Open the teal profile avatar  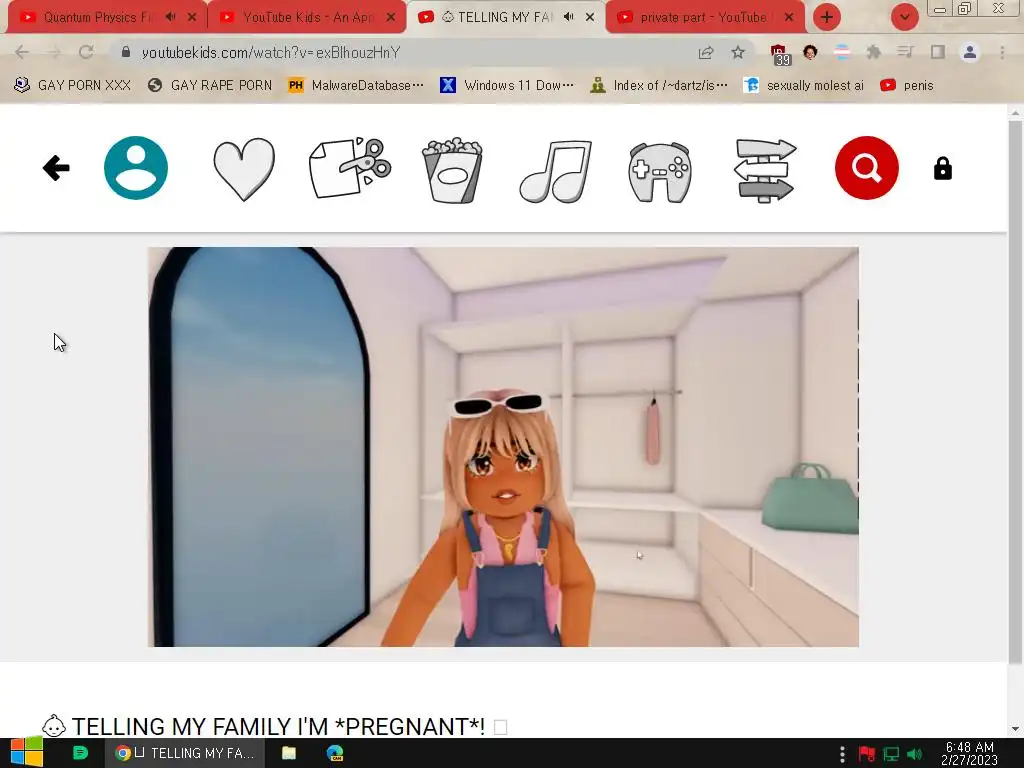(x=136, y=168)
